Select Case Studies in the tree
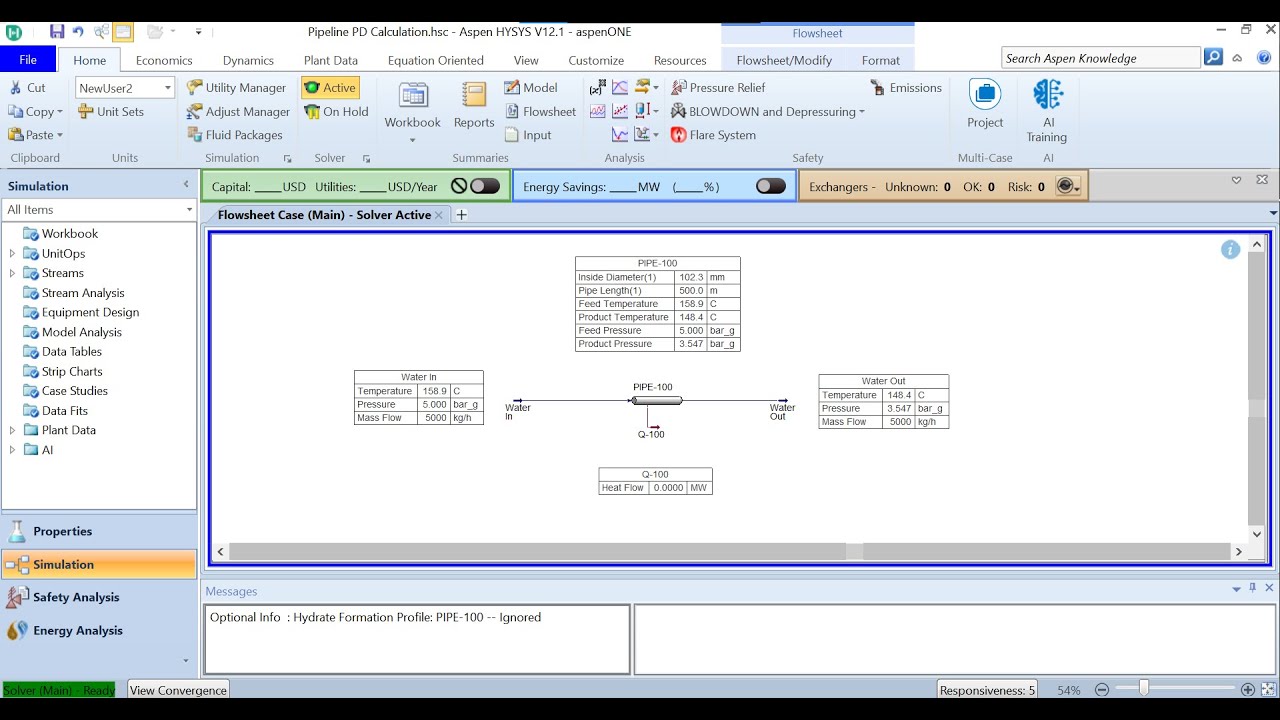The height and width of the screenshot is (720, 1280). pos(74,391)
